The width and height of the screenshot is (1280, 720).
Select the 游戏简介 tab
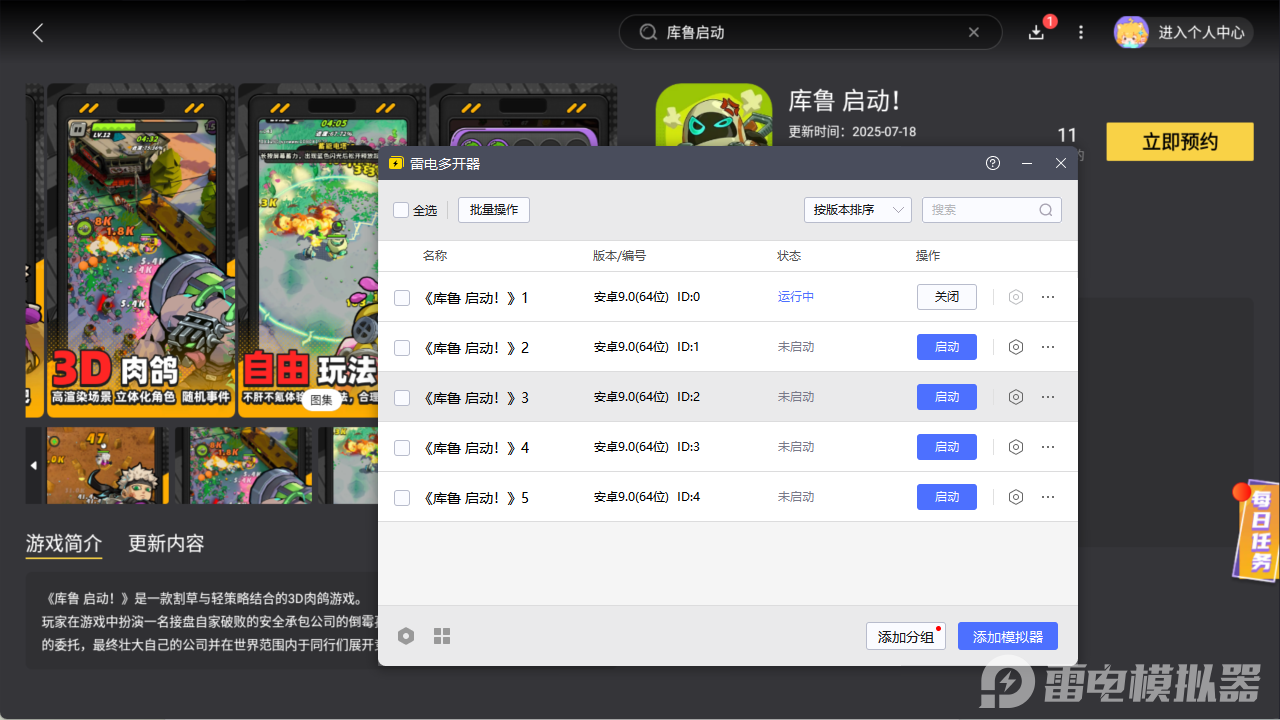tap(64, 544)
